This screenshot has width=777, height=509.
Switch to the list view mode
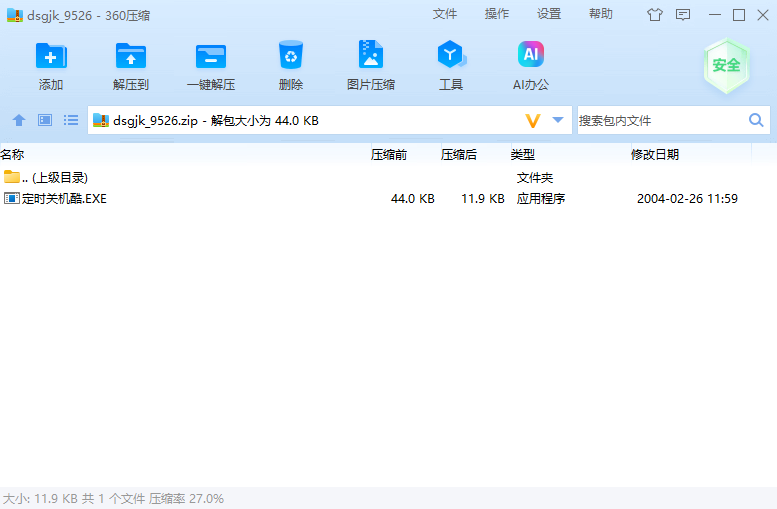click(71, 120)
